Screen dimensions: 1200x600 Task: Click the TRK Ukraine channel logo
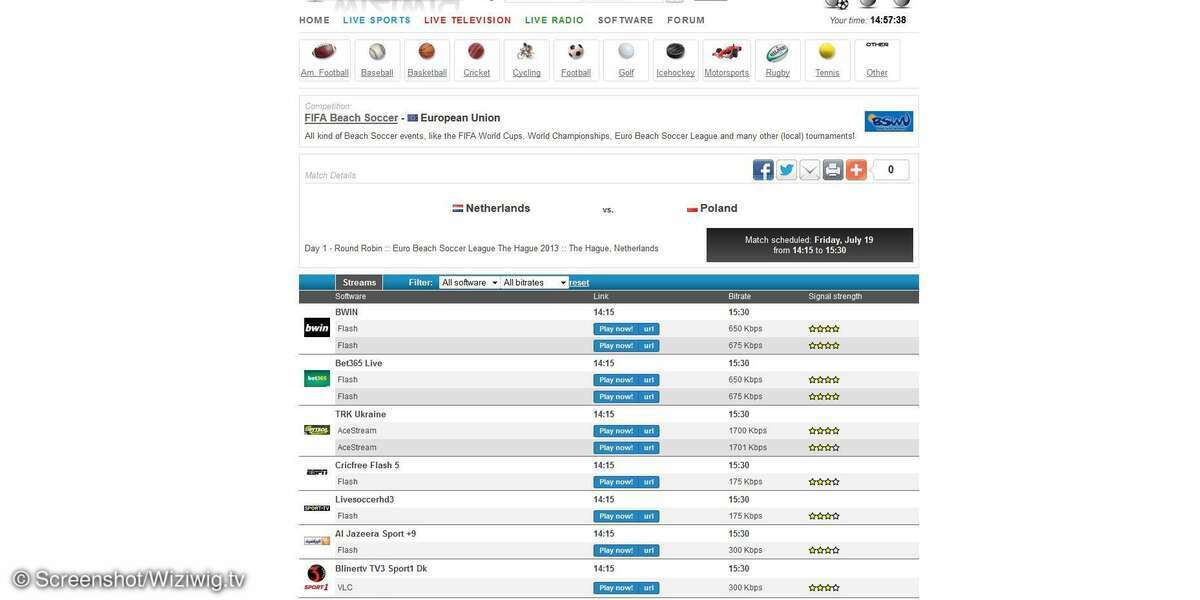[x=317, y=430]
